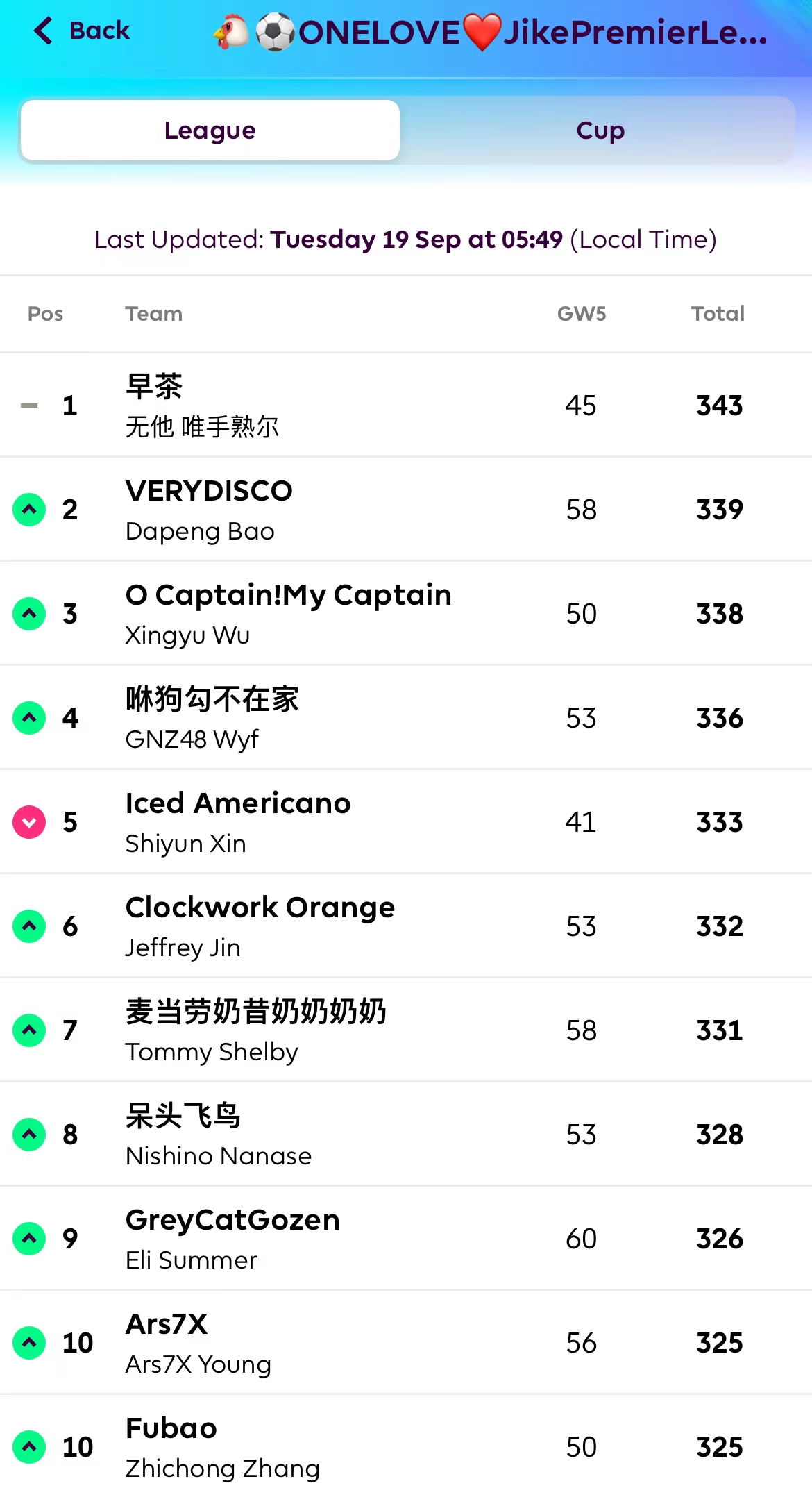Click the grey no-change dash at position 1

pyautogui.click(x=29, y=406)
